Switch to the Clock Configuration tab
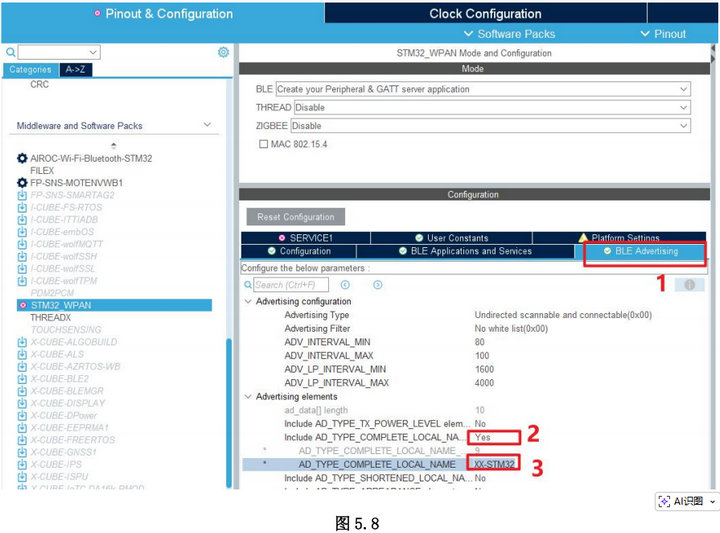Screen dimensions: 720x533 pyautogui.click(x=485, y=13)
